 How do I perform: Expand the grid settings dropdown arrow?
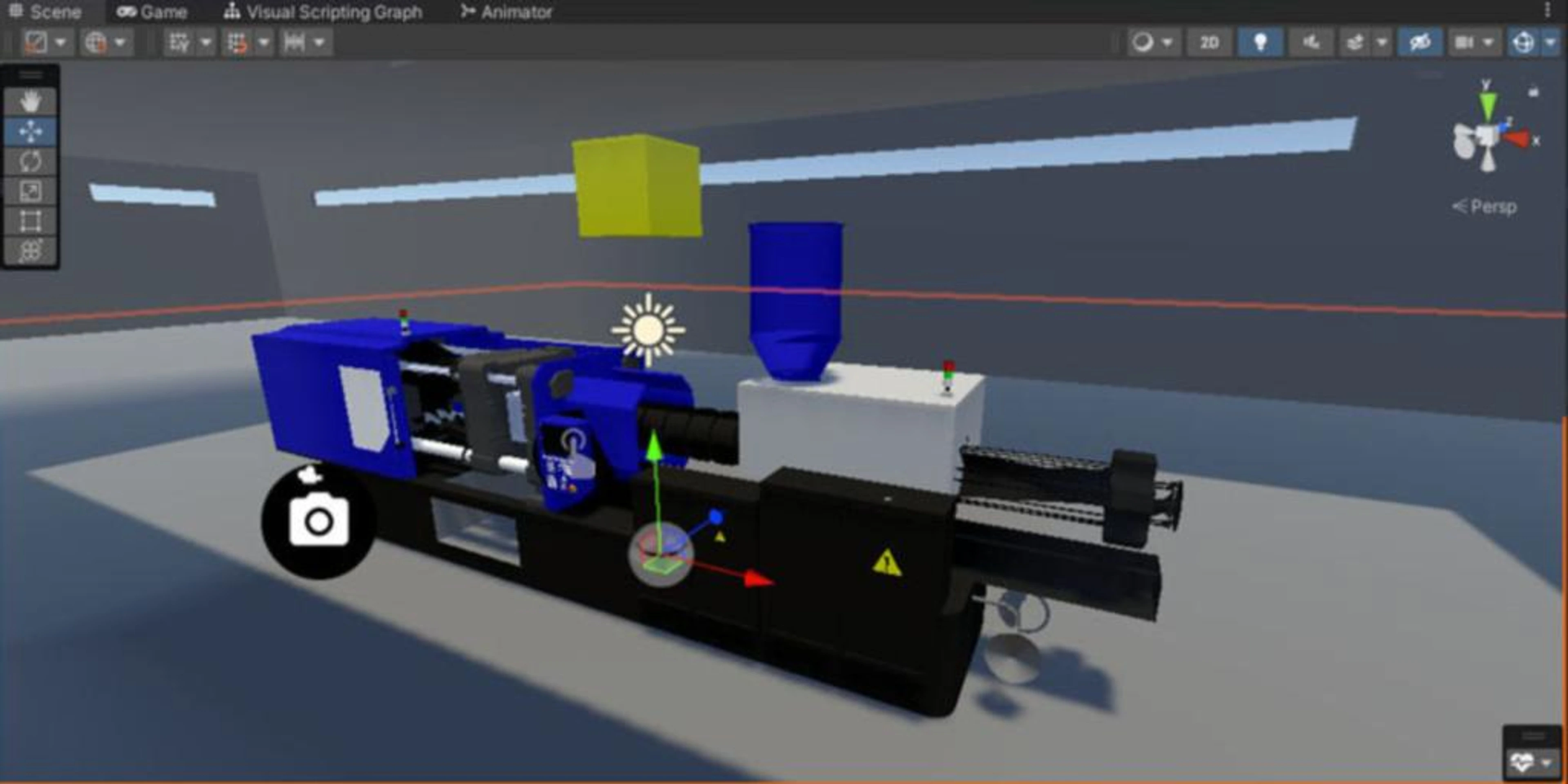tap(206, 42)
